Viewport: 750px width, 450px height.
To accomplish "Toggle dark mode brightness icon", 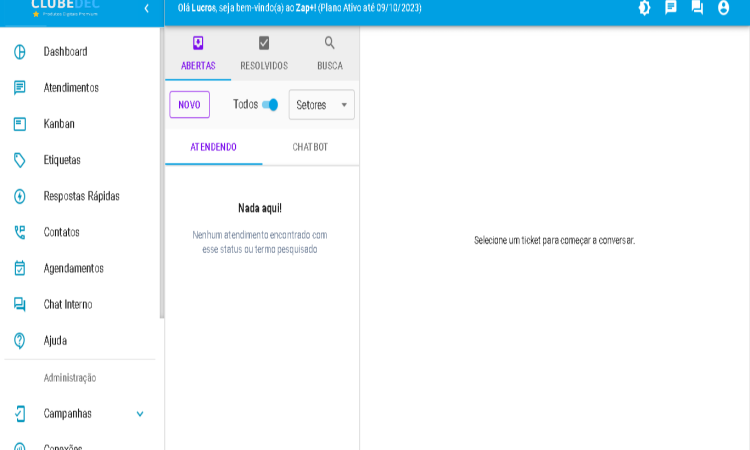I will (x=644, y=8).
